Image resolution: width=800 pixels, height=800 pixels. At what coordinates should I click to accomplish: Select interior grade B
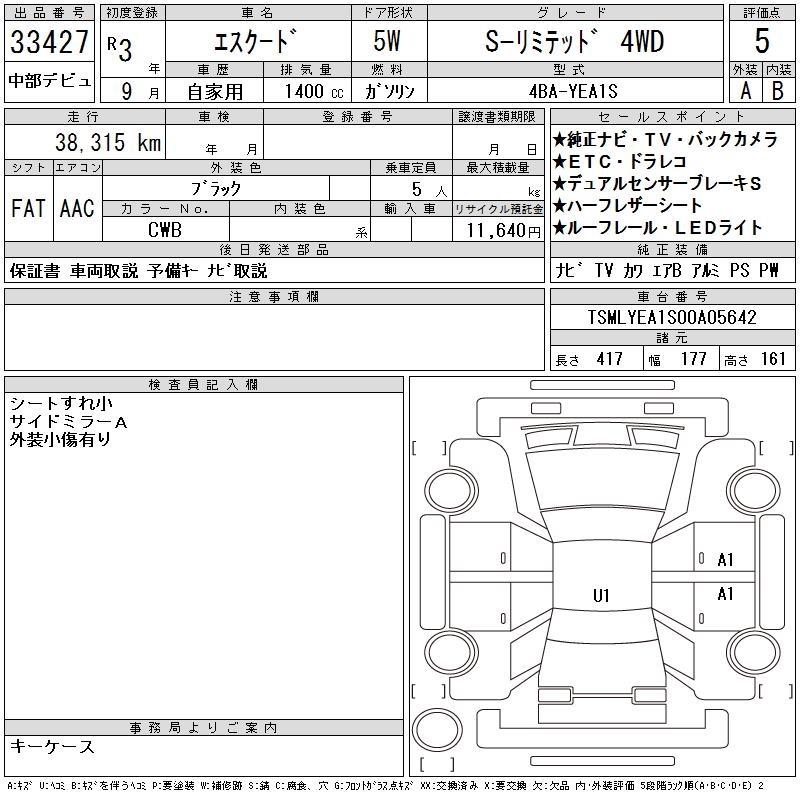point(778,91)
